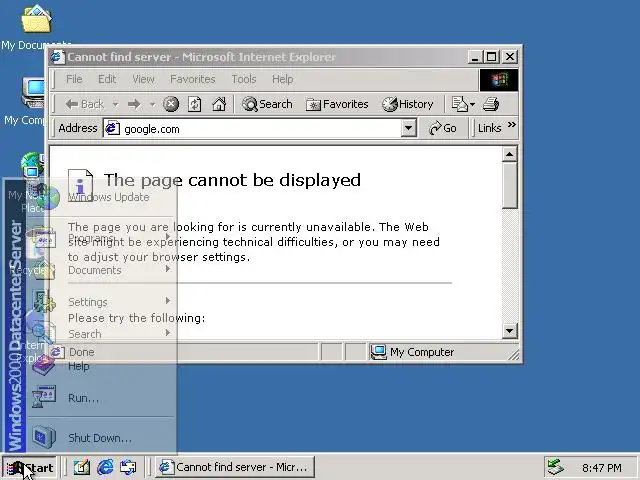Click the resize grip of IE status bar
Image resolution: width=640 pixels, height=480 pixels.
pyautogui.click(x=514, y=355)
